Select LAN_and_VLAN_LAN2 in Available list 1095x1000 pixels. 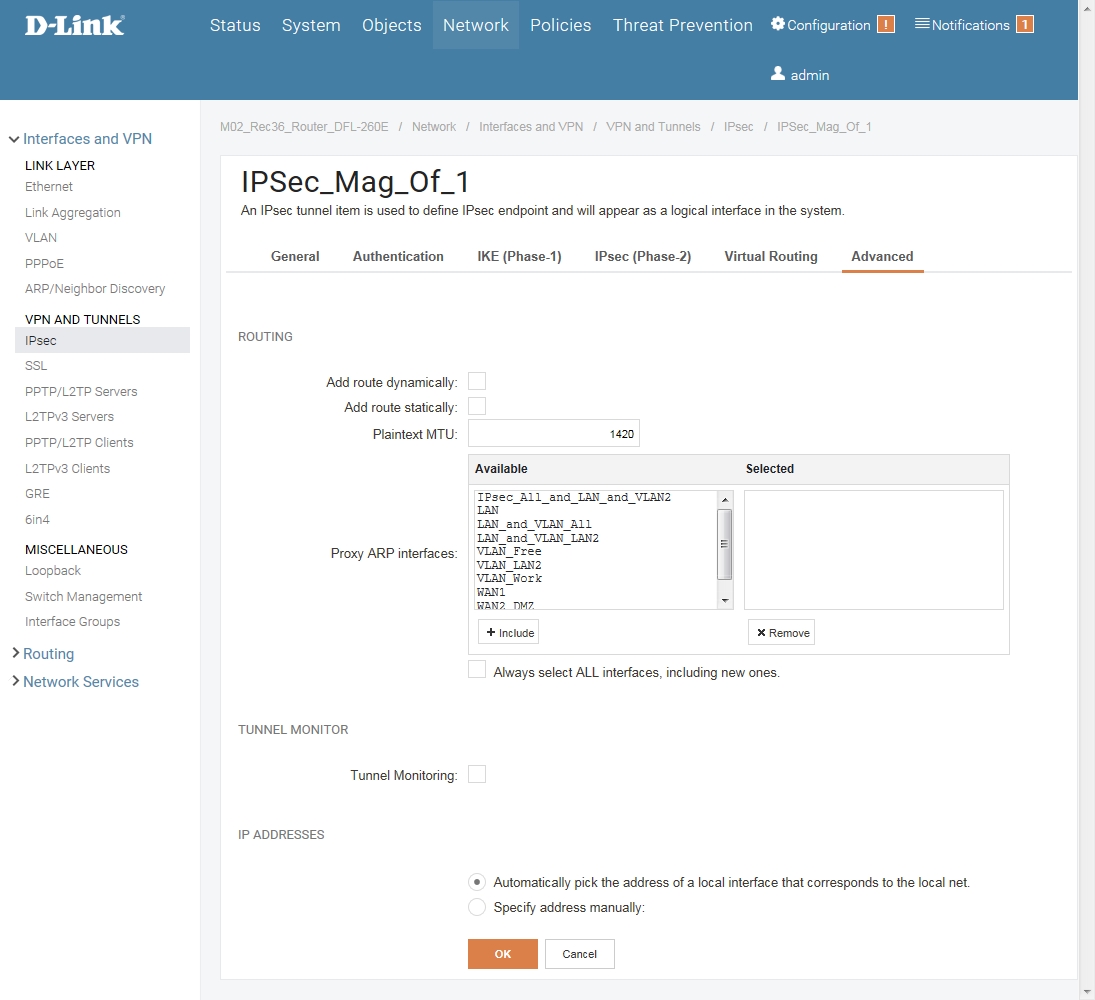pos(538,538)
